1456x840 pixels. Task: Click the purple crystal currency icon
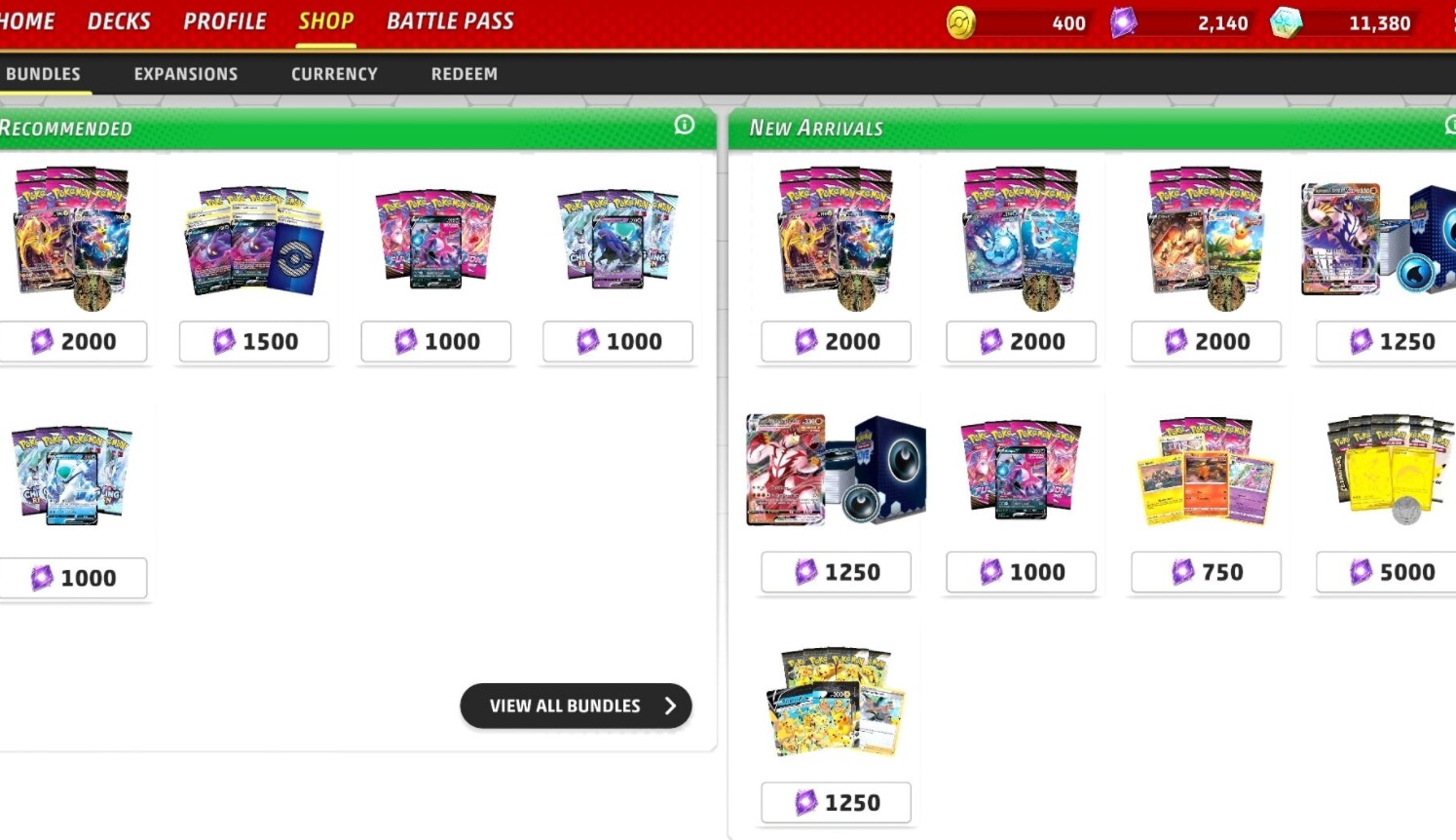[x=1124, y=22]
